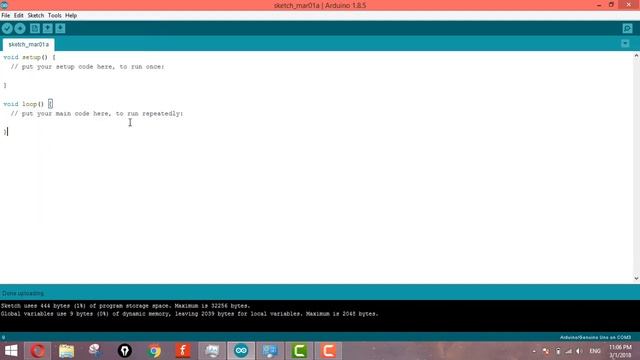This screenshot has width=640, height=360.
Task: Click the taskbar clock showing 11:06 PM
Action: [x=620, y=351]
